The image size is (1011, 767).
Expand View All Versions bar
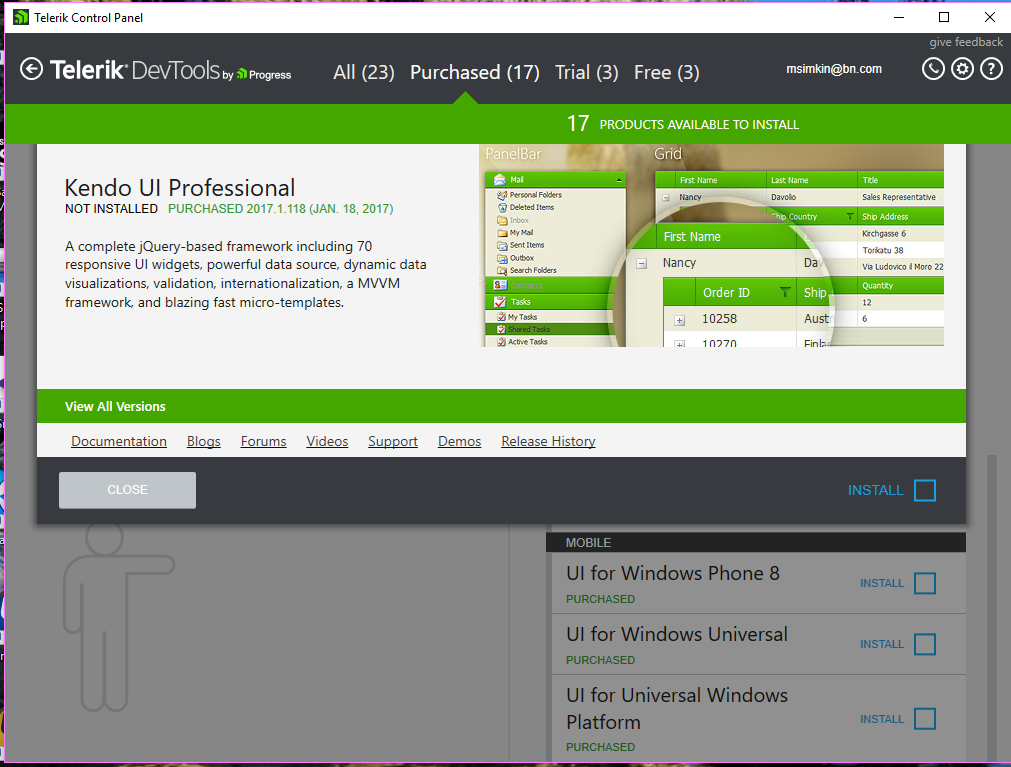tap(501, 406)
